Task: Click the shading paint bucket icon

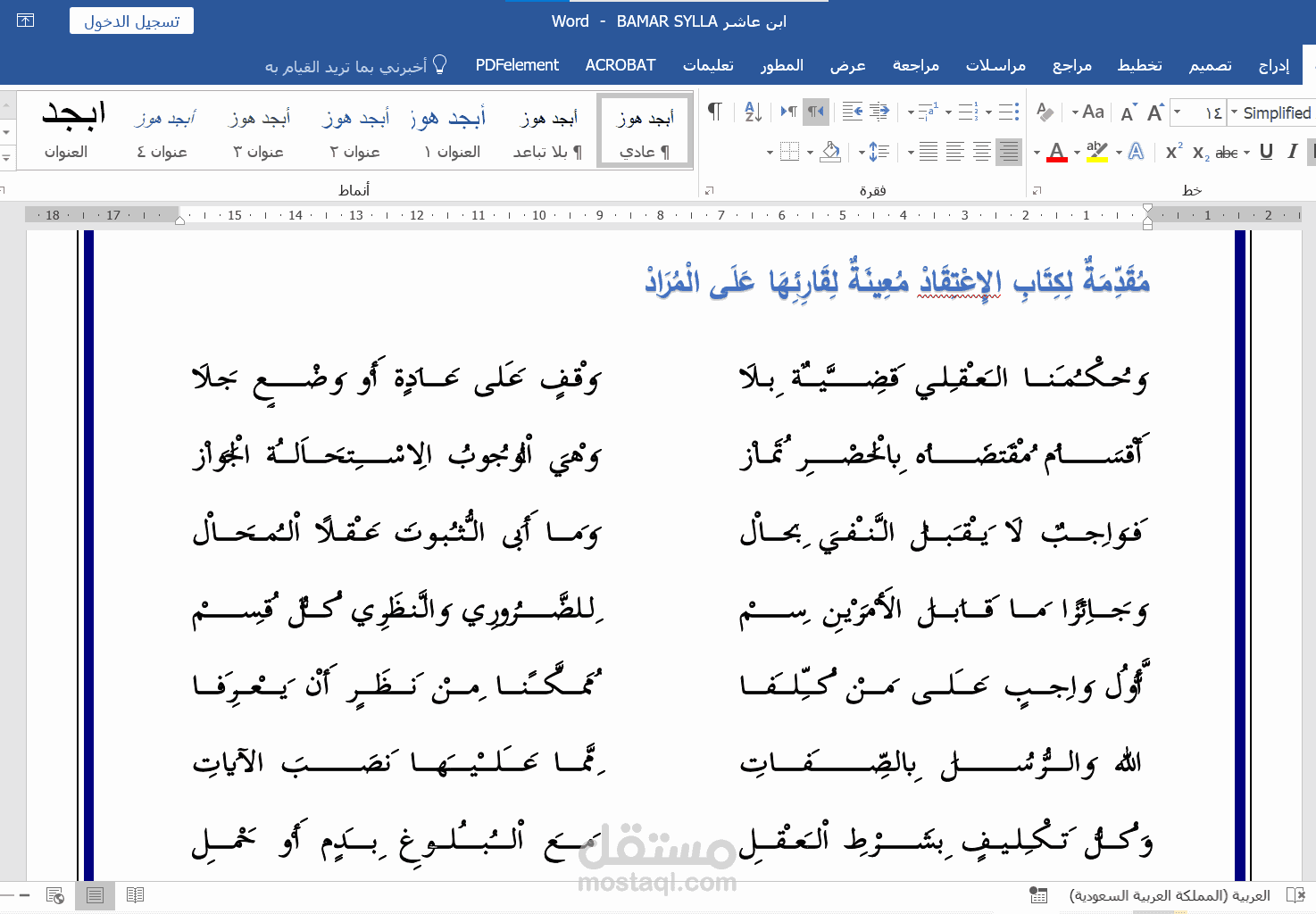Action: [830, 152]
